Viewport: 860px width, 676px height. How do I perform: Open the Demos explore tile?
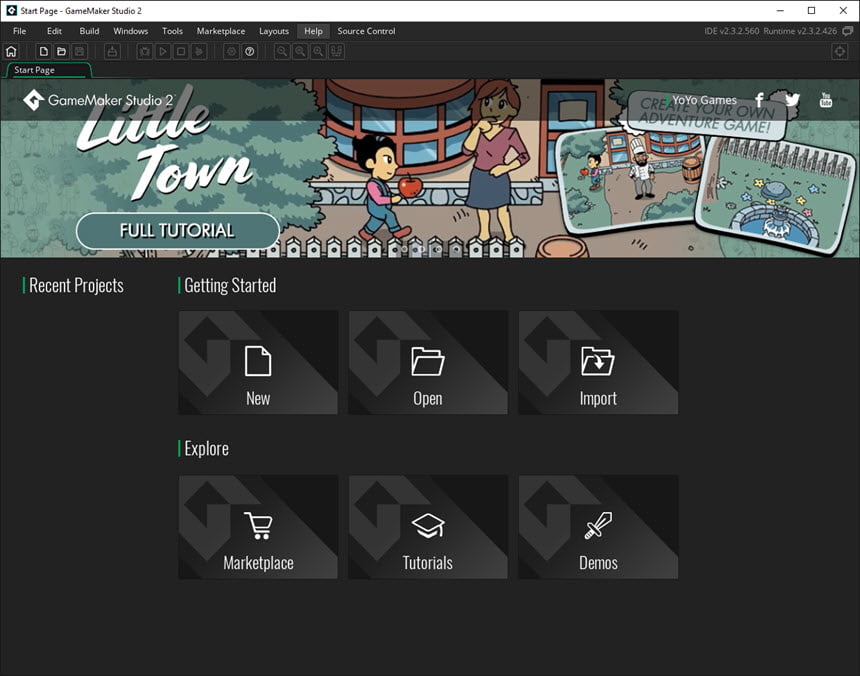(598, 527)
